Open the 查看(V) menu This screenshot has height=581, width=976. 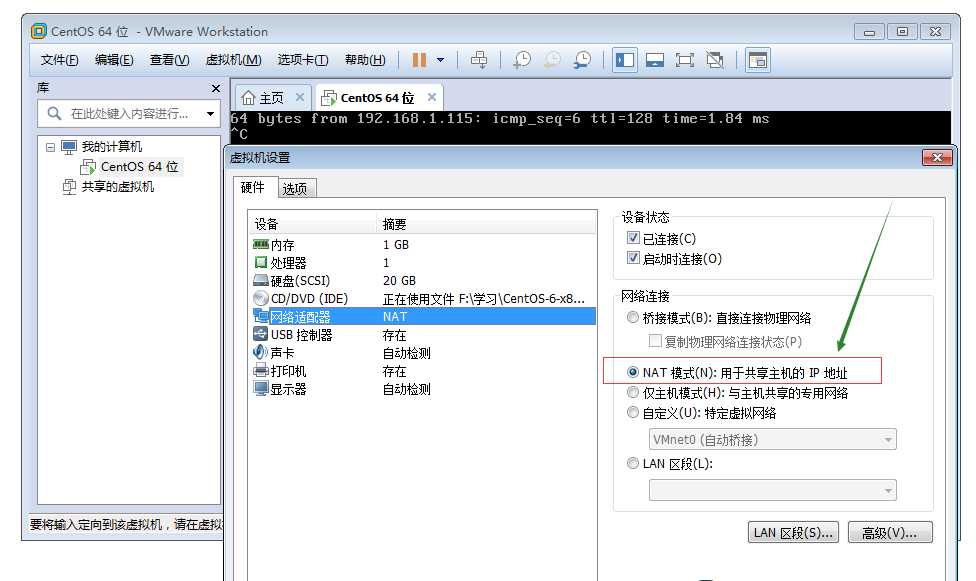coord(169,60)
